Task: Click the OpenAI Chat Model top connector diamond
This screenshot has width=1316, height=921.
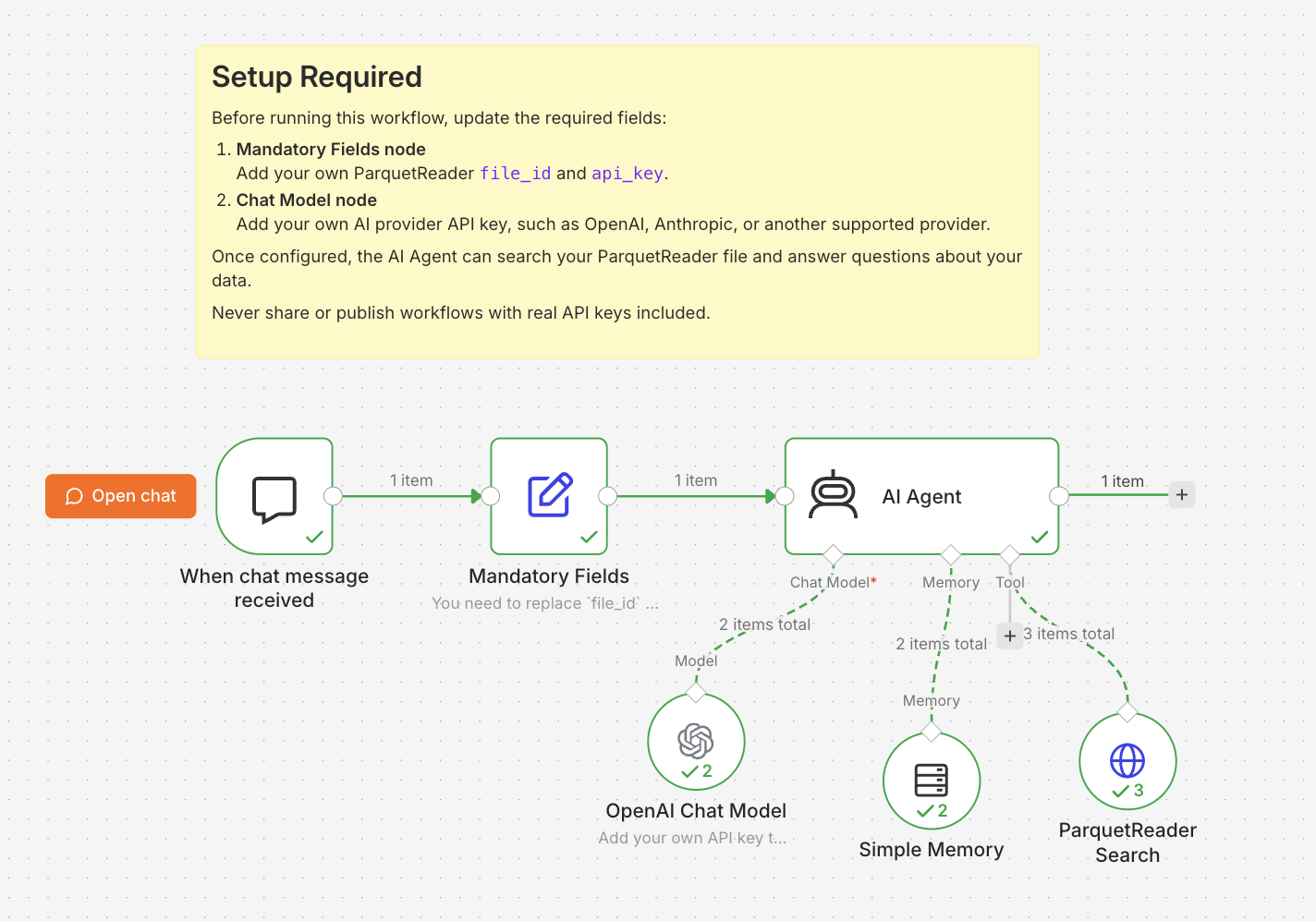Action: (696, 693)
